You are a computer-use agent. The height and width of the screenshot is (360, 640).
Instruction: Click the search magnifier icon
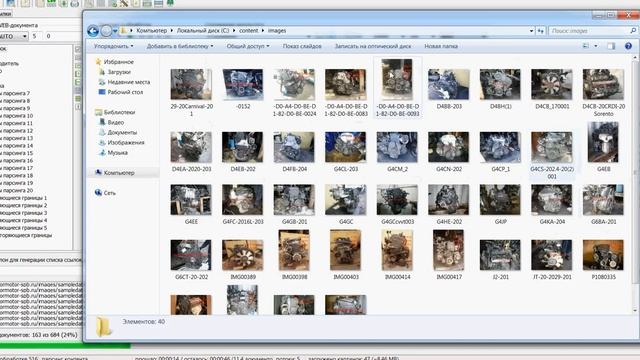[x=633, y=31]
